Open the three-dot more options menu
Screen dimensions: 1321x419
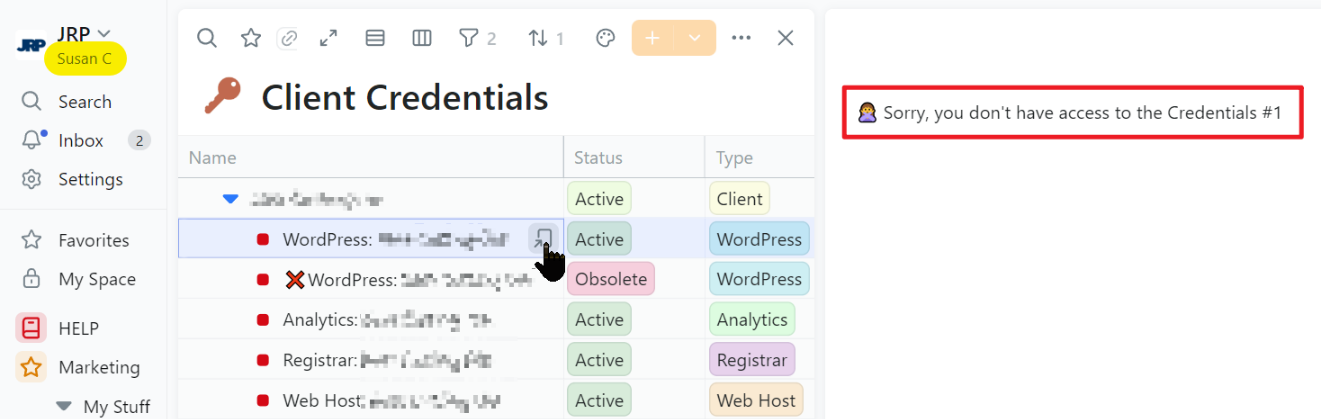(741, 38)
